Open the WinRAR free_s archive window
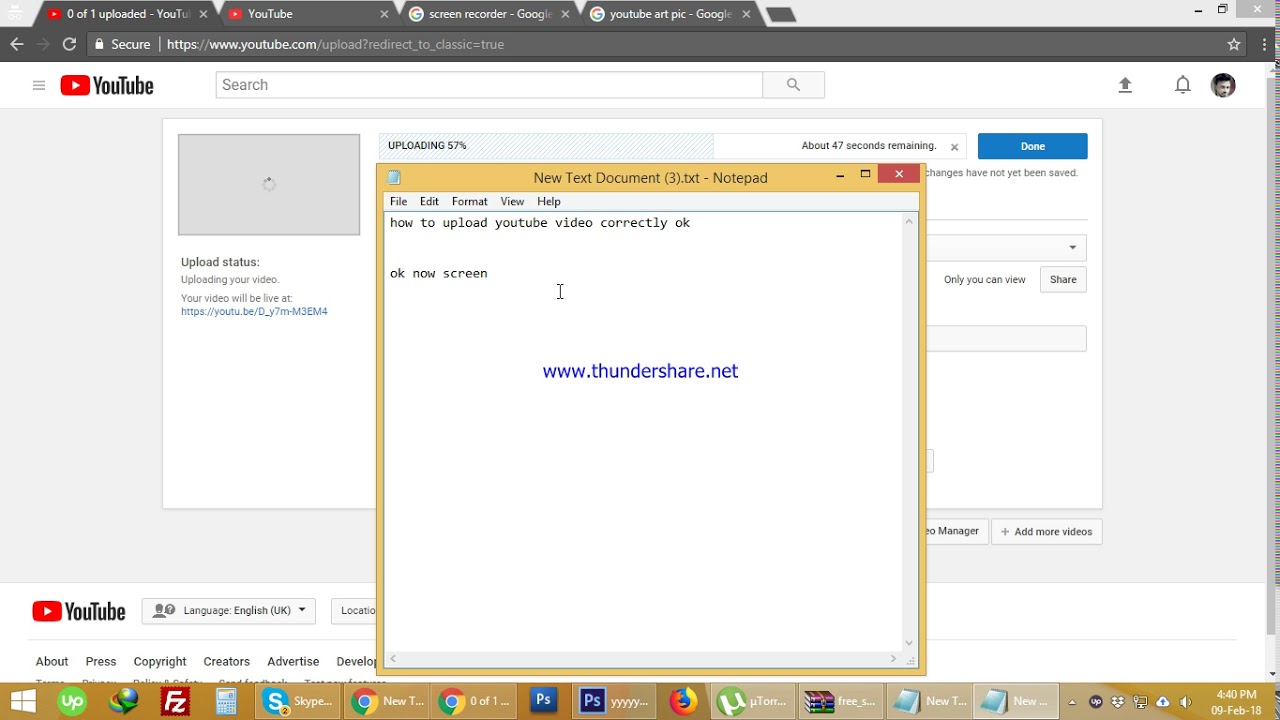 click(841, 701)
